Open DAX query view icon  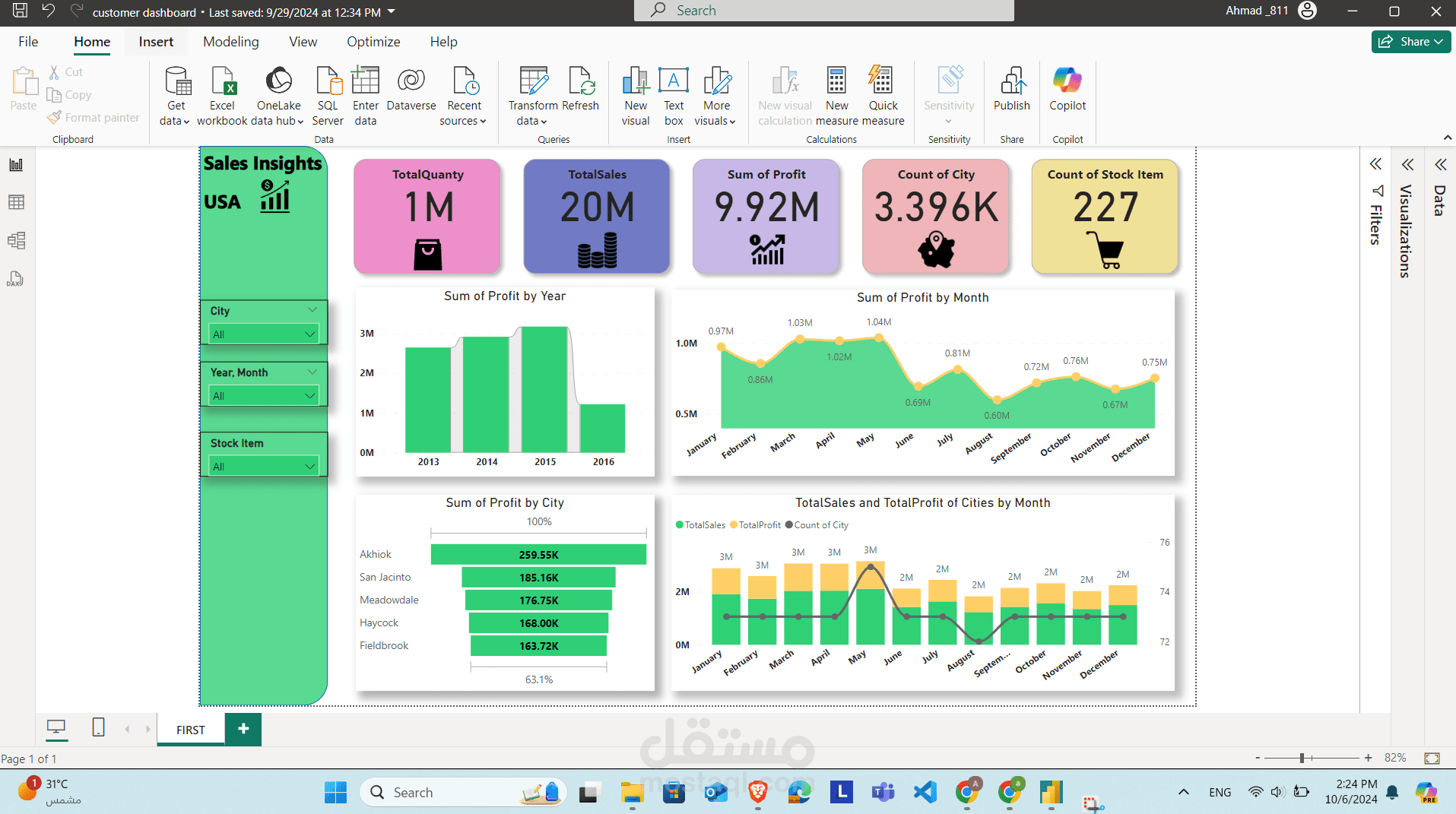point(16,279)
